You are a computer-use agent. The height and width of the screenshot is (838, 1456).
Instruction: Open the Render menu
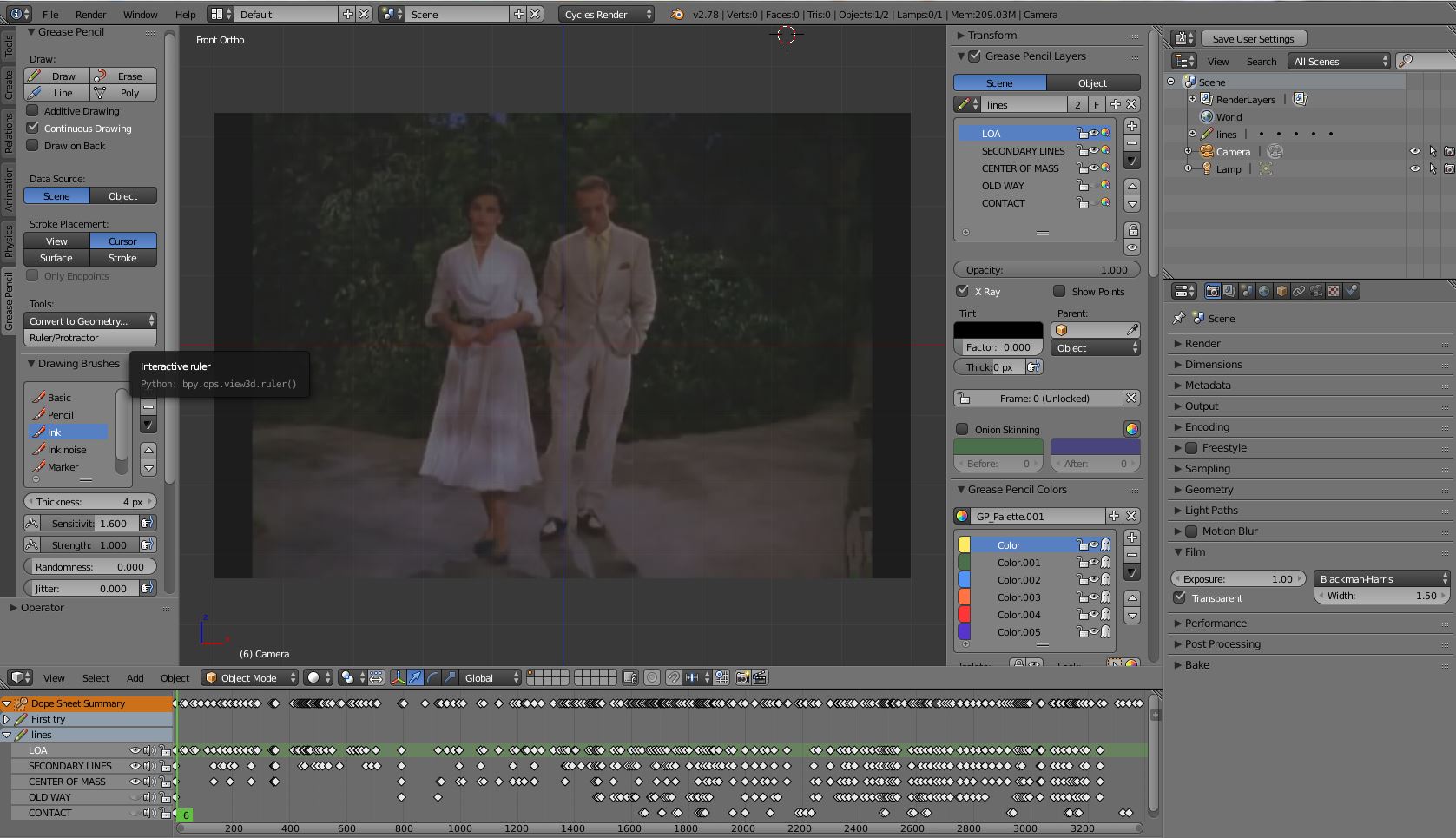click(90, 14)
